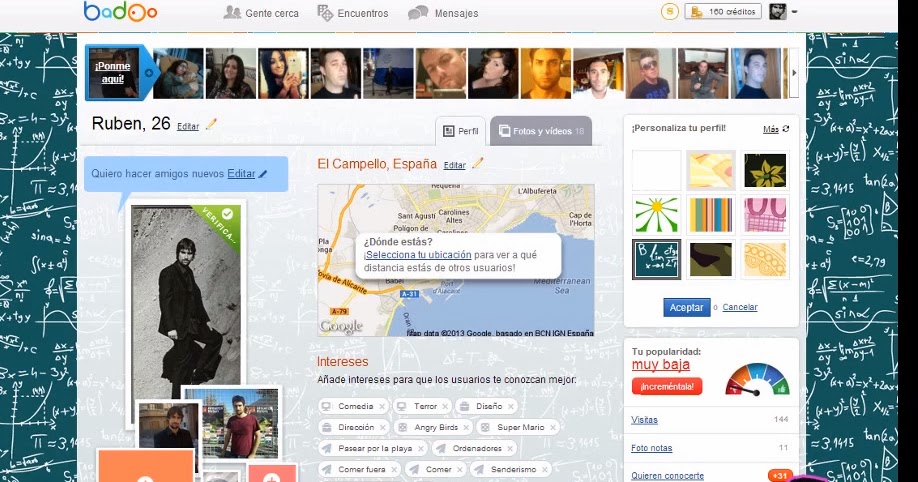The image size is (918, 482).
Task: Click the Comer fuera interest tag
Action: (361, 470)
